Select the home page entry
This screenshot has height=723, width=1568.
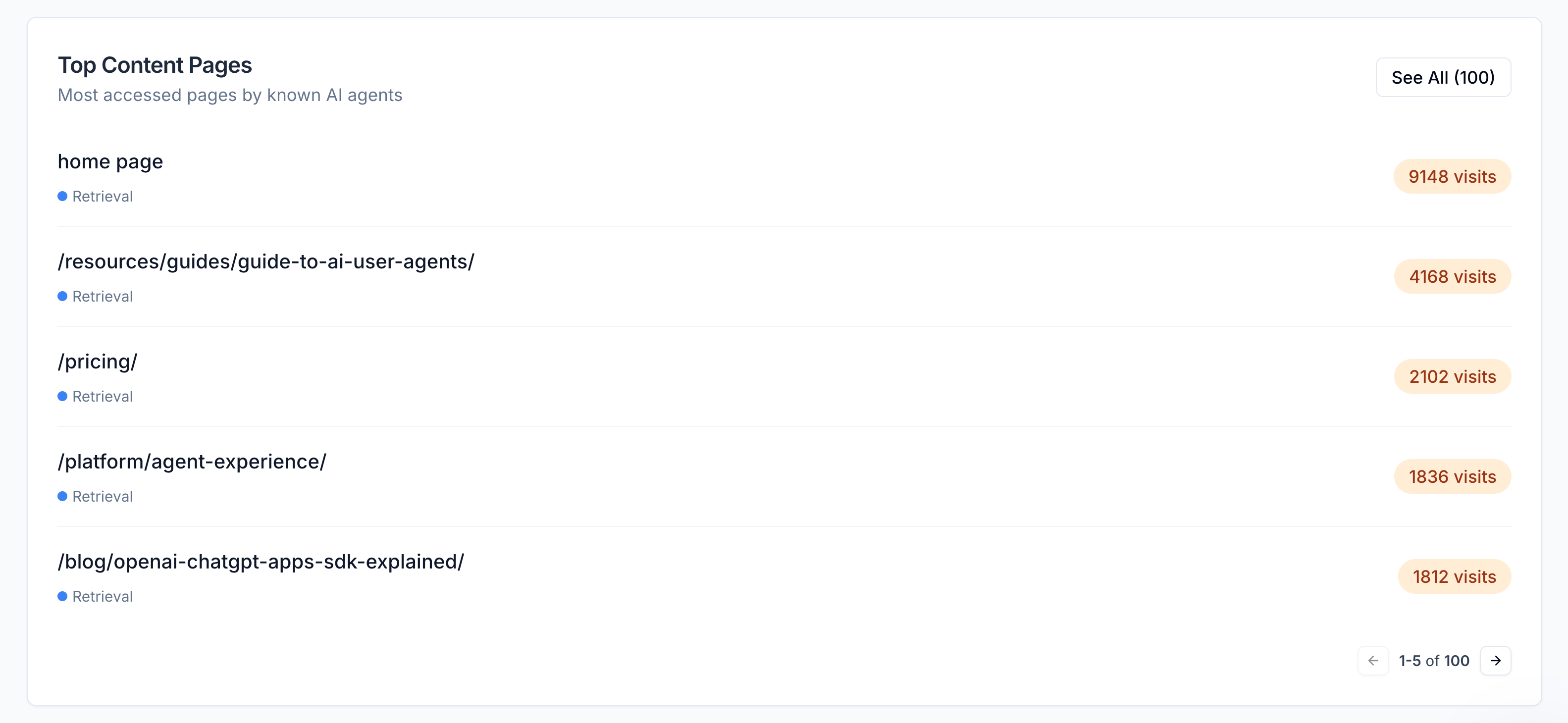pyautogui.click(x=110, y=161)
